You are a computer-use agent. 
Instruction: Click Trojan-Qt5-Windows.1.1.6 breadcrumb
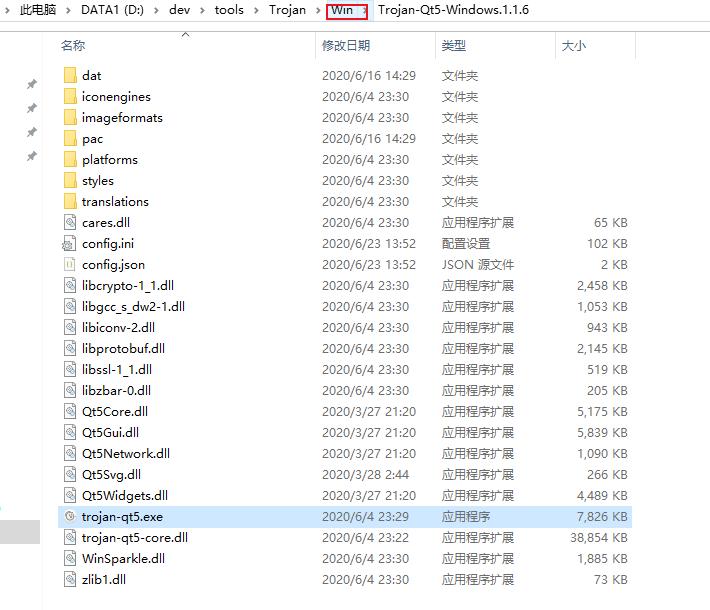(x=453, y=10)
